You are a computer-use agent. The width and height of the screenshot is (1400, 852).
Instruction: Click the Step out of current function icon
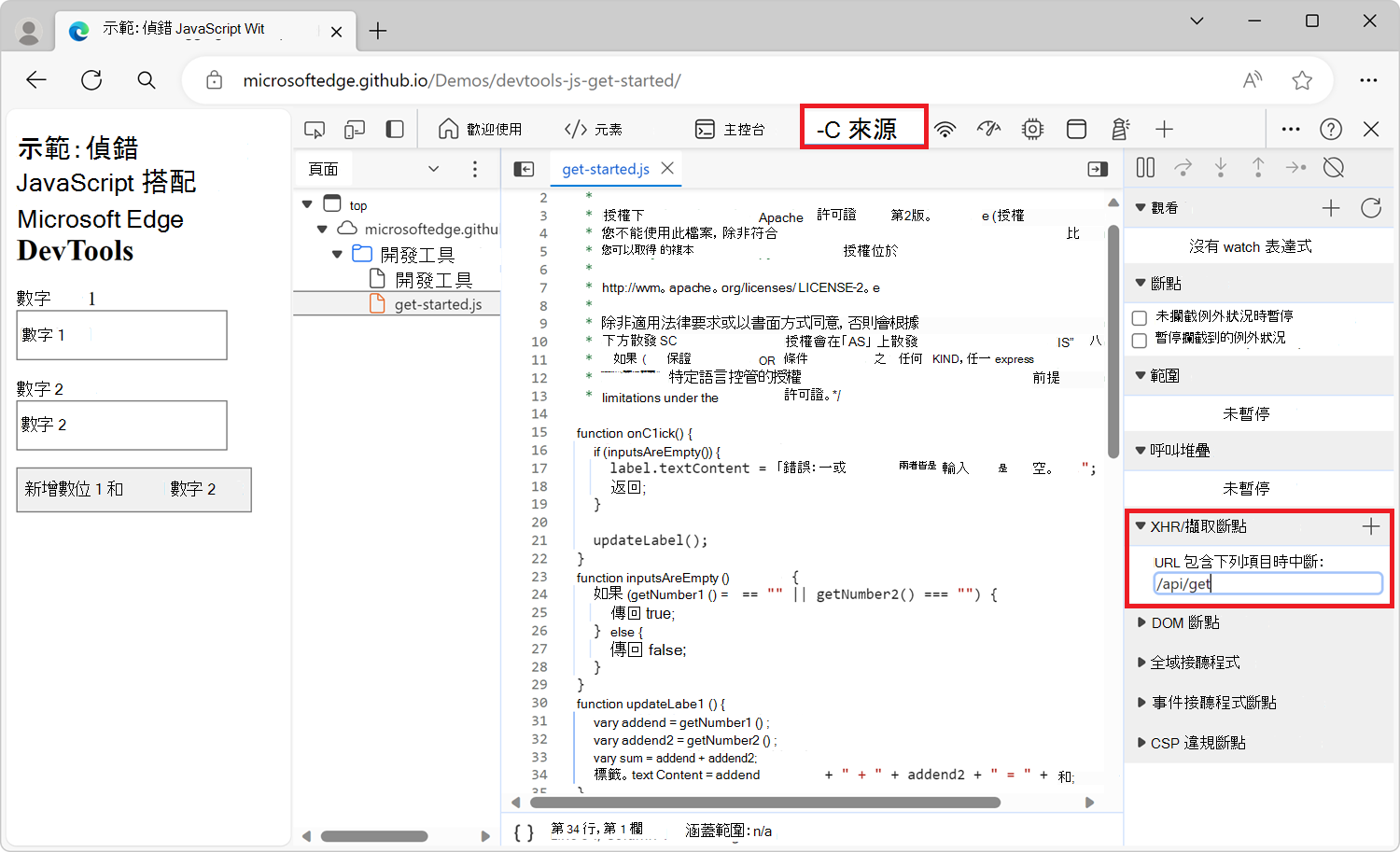1258,167
